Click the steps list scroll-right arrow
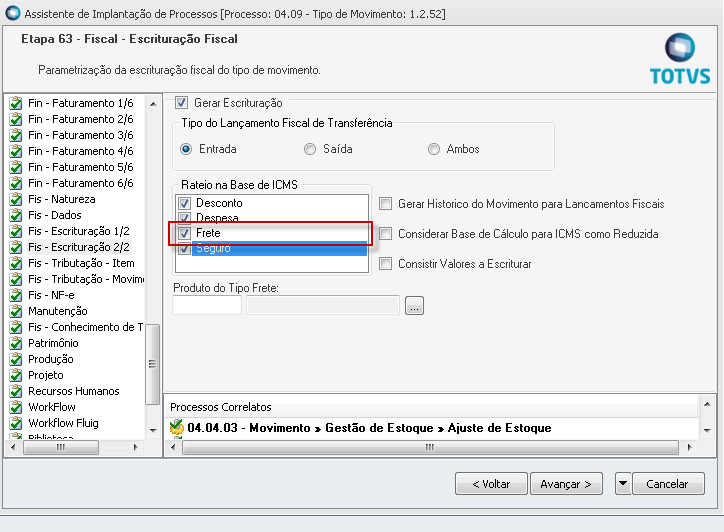Viewport: 724px width, 532px height. 135,447
